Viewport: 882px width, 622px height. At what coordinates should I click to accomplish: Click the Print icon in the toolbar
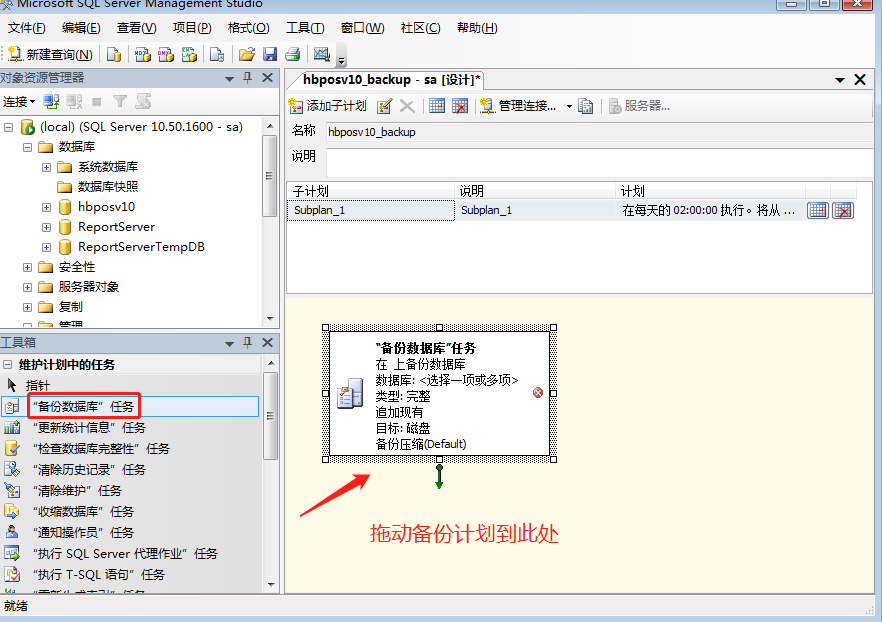[292, 55]
